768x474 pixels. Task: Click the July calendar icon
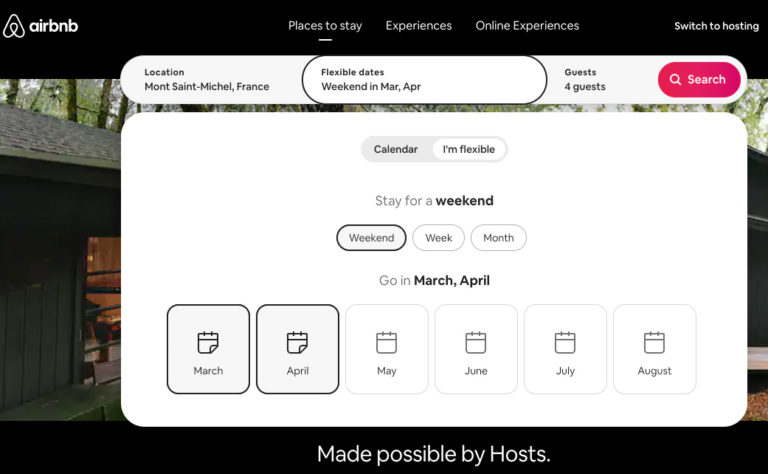tap(565, 342)
